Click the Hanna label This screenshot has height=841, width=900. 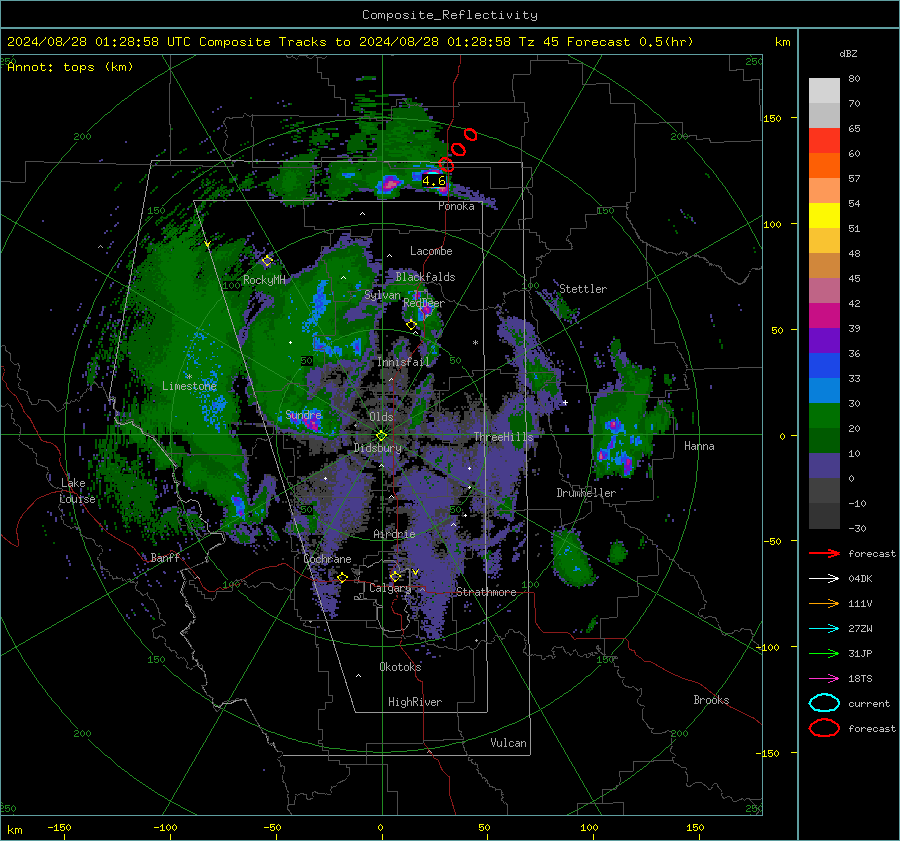tap(699, 446)
